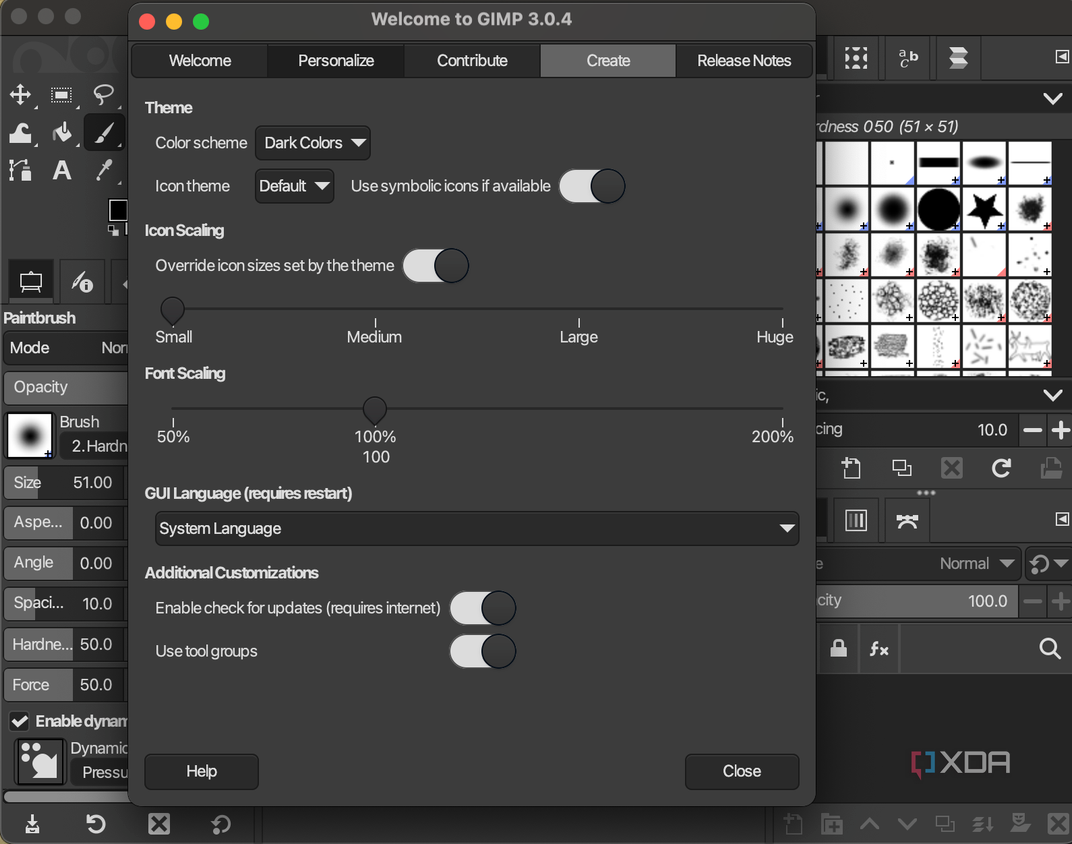Open the Tool Options tab icon
The width and height of the screenshot is (1072, 844).
point(31,282)
